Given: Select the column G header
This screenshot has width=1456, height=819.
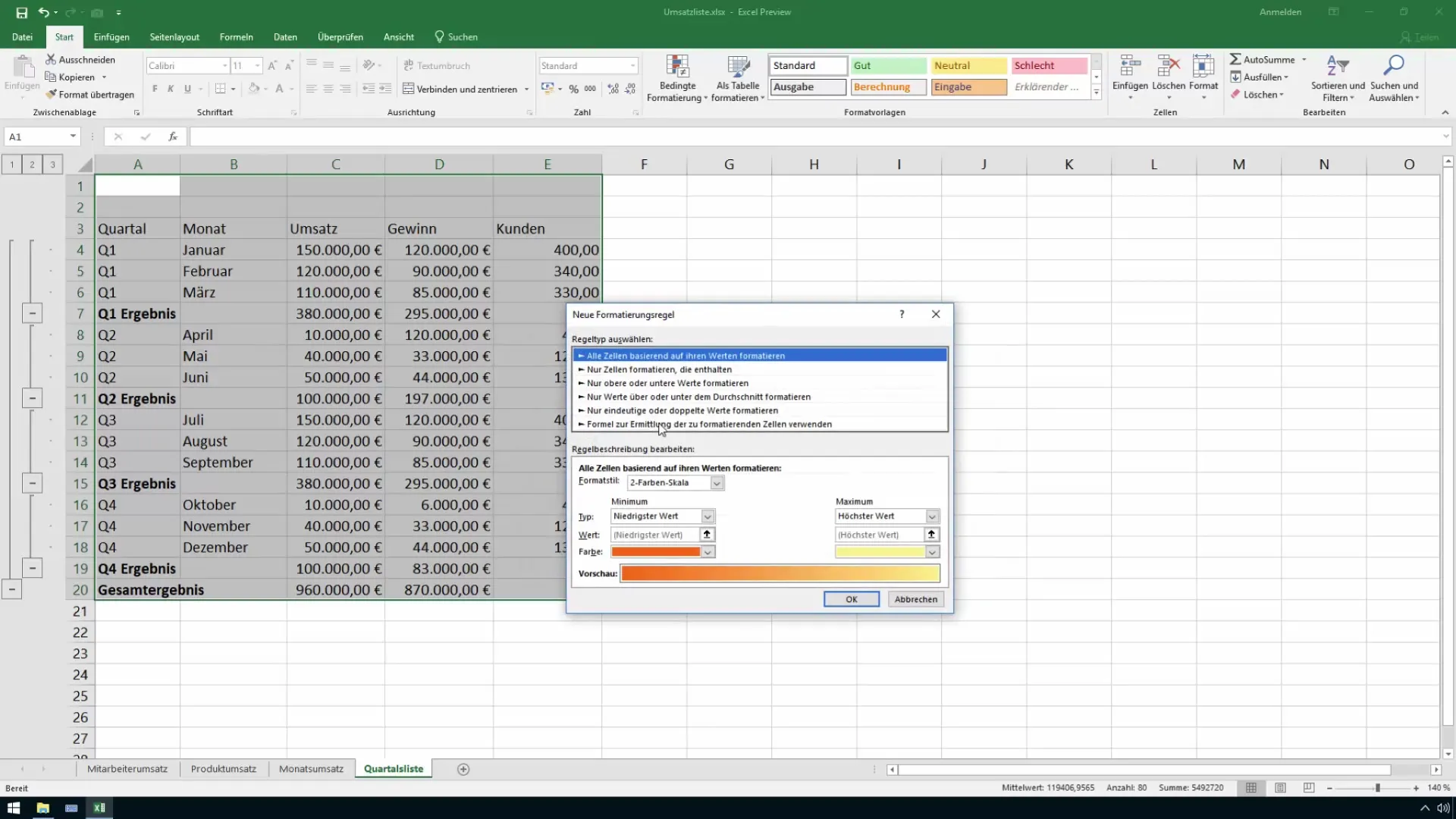Looking at the screenshot, I should coord(729,164).
